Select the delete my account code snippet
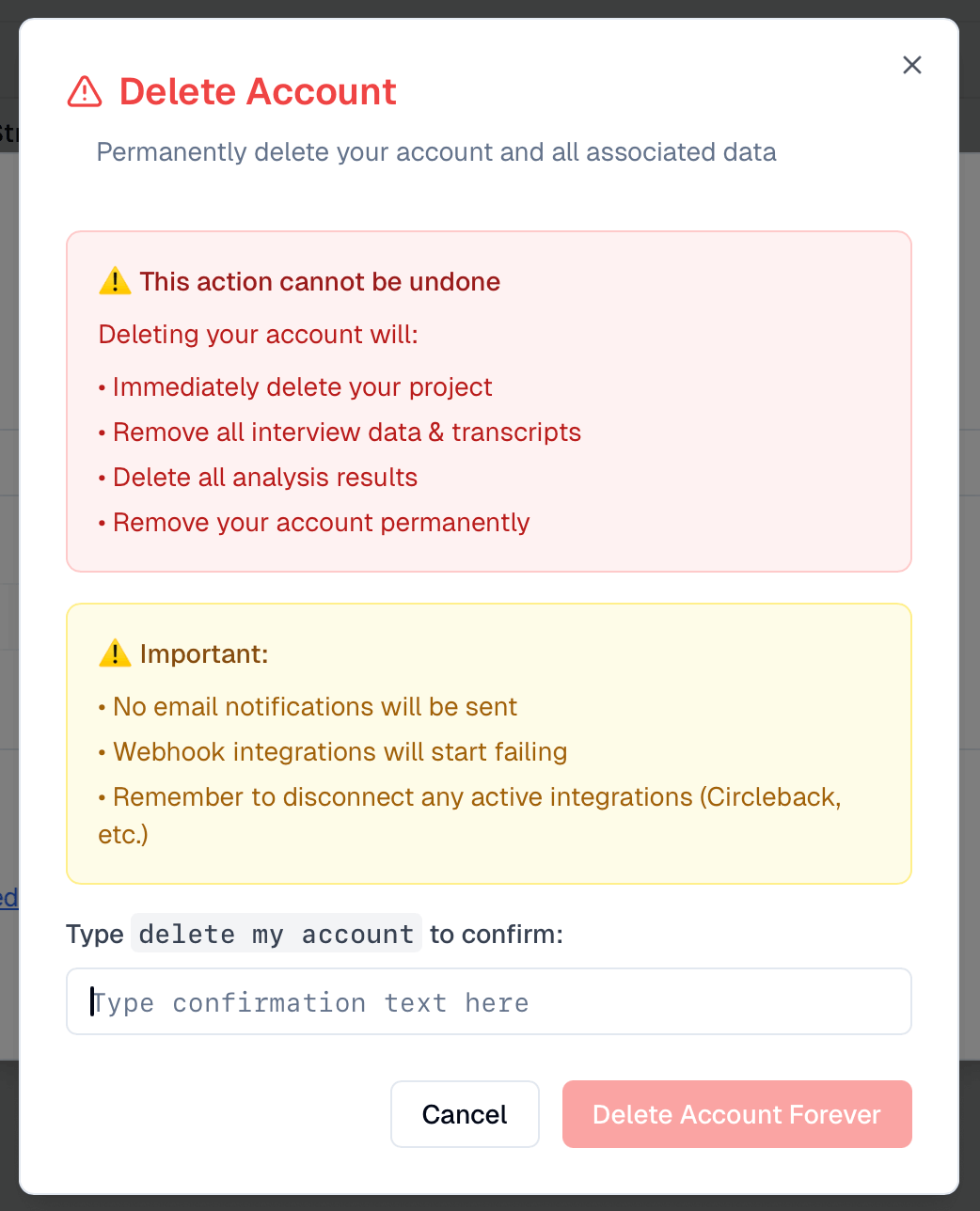 pos(276,934)
